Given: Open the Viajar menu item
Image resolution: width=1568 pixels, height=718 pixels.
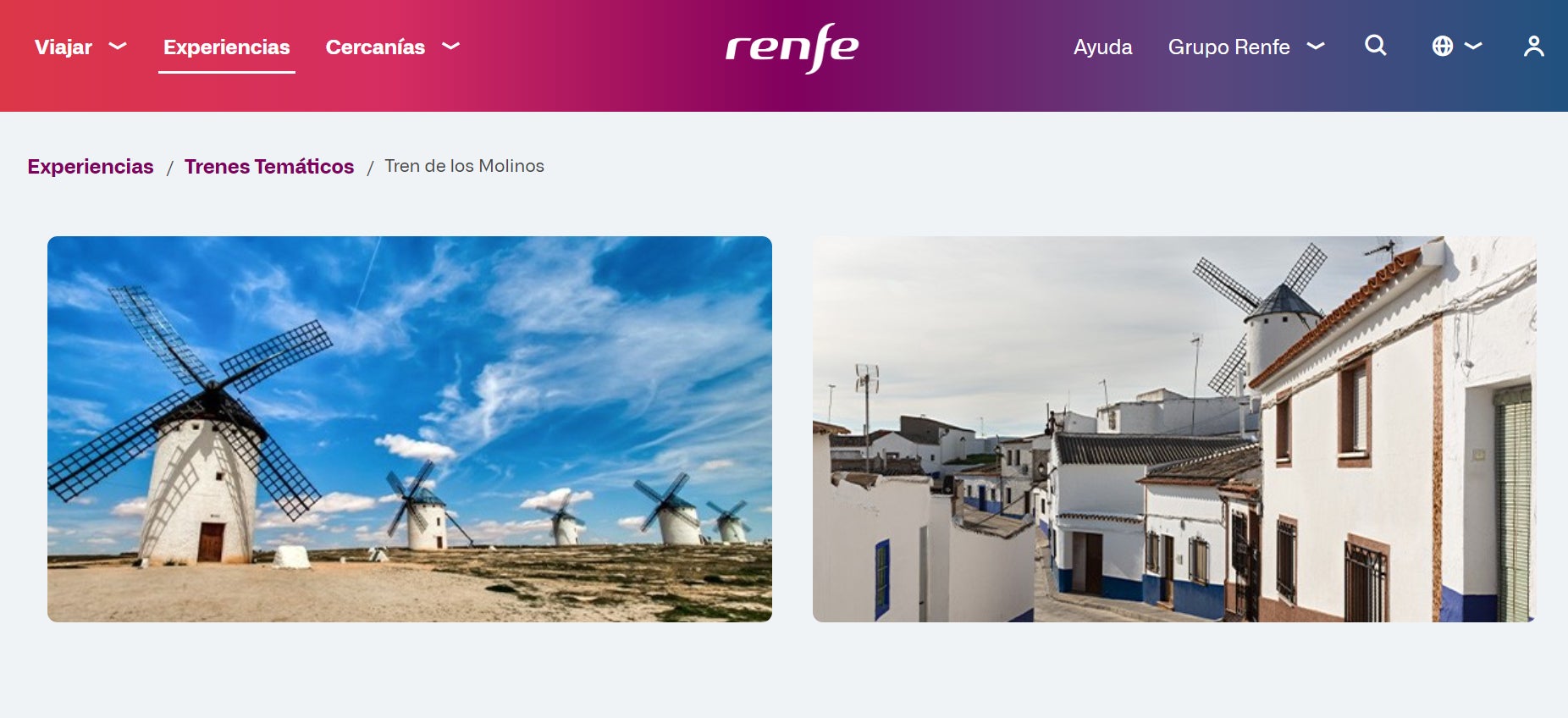Looking at the screenshot, I should [63, 47].
